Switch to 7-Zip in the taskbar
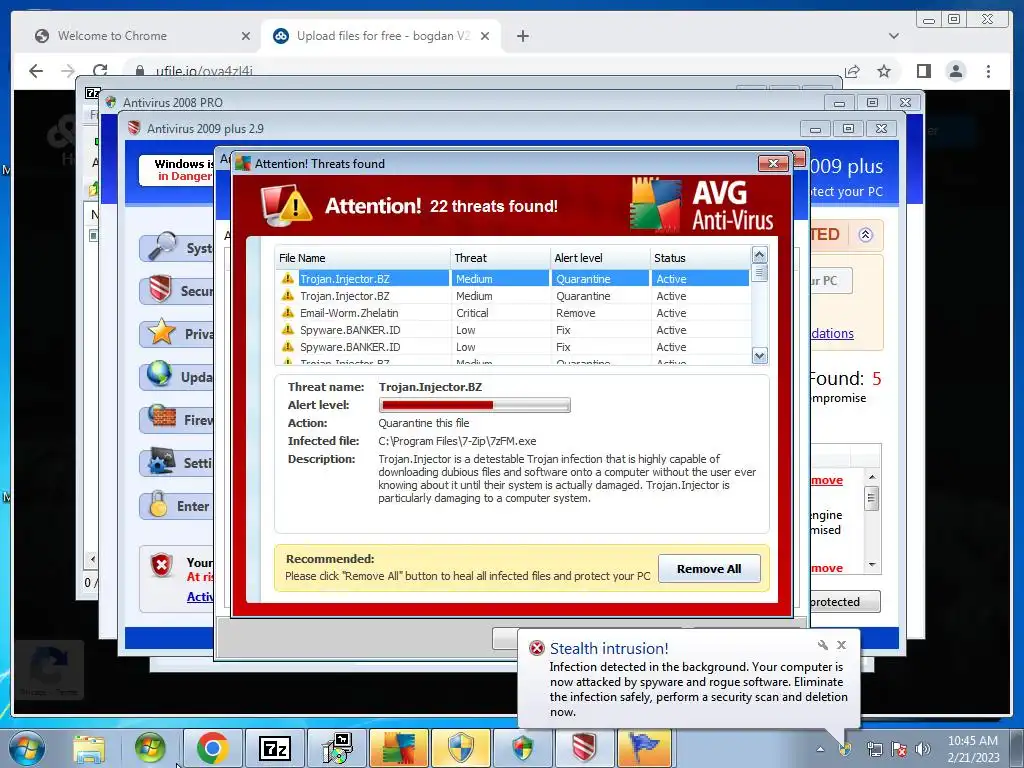 click(274, 748)
